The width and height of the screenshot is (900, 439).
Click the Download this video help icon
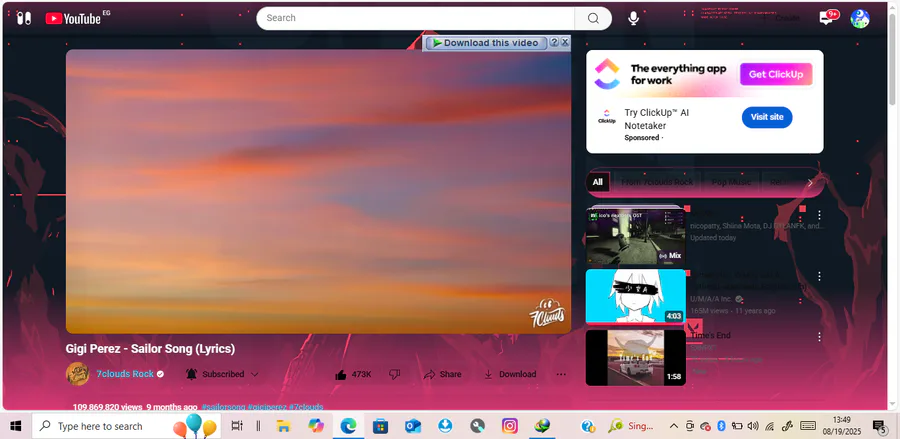[x=554, y=42]
